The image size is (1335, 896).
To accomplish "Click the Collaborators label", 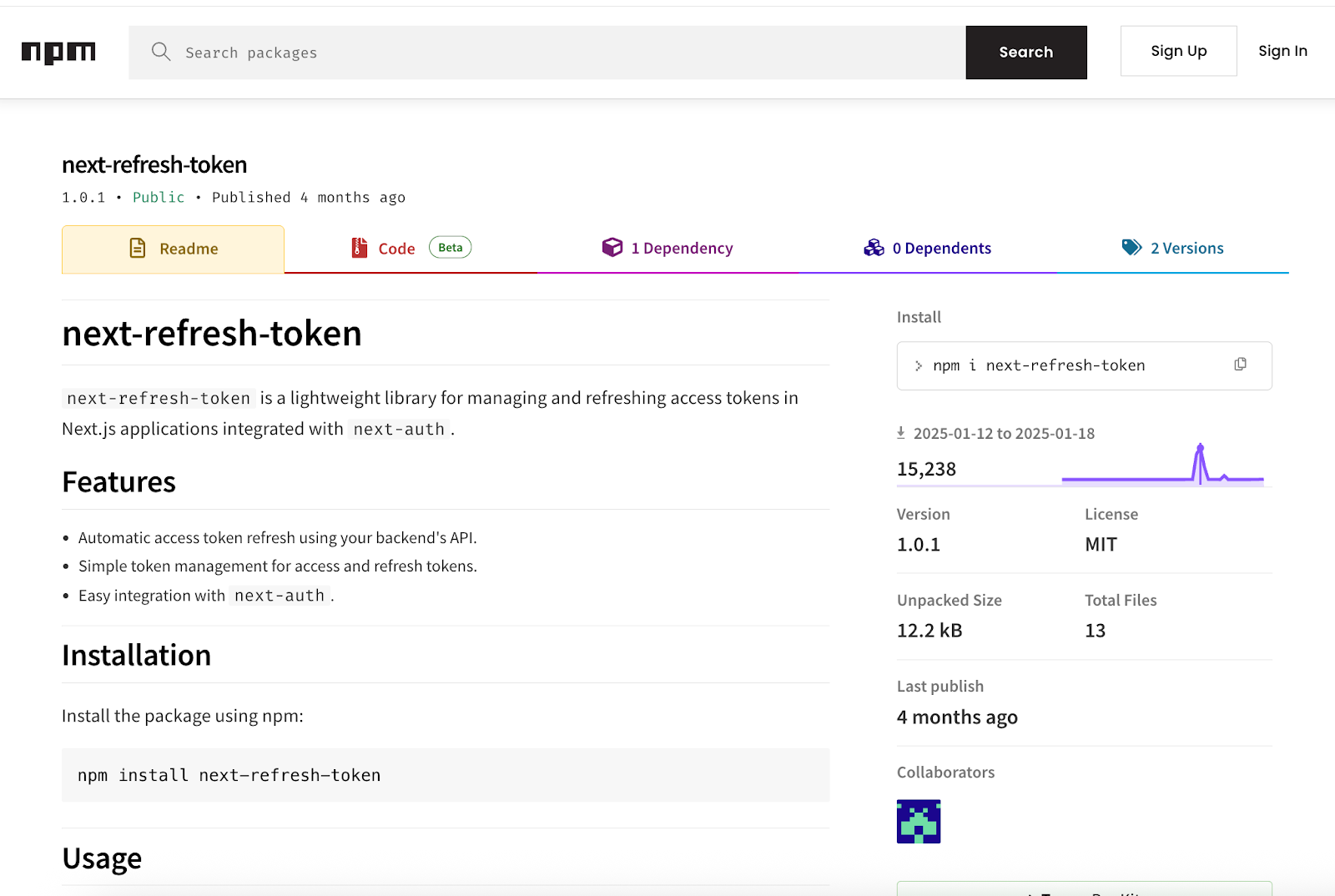I will point(945,773).
